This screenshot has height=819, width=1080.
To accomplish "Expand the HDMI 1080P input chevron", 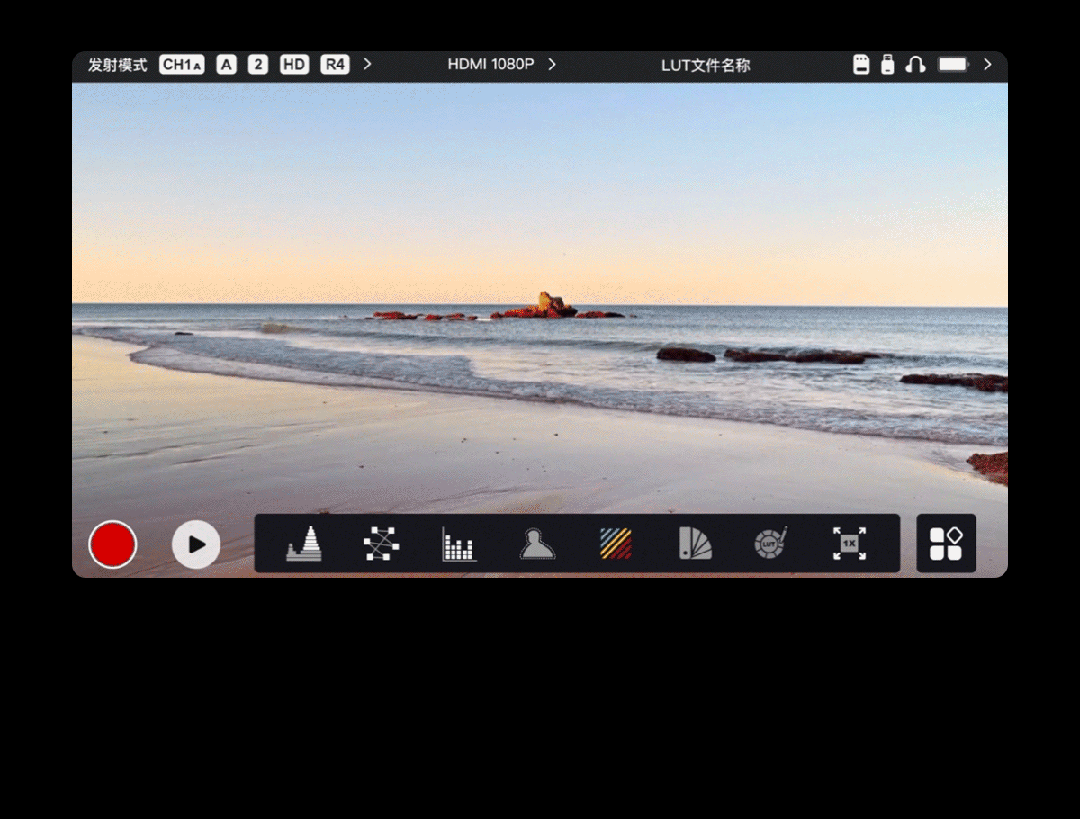I will (x=552, y=64).
